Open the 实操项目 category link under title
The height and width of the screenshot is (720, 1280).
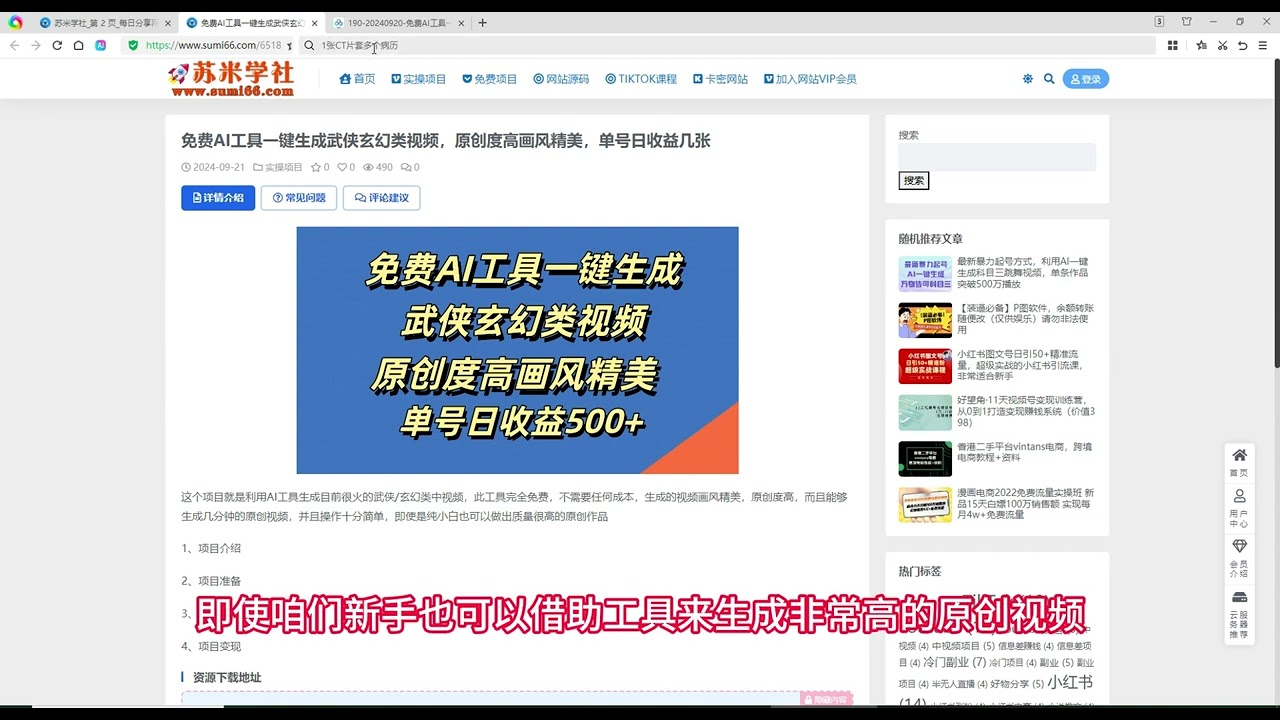(283, 168)
